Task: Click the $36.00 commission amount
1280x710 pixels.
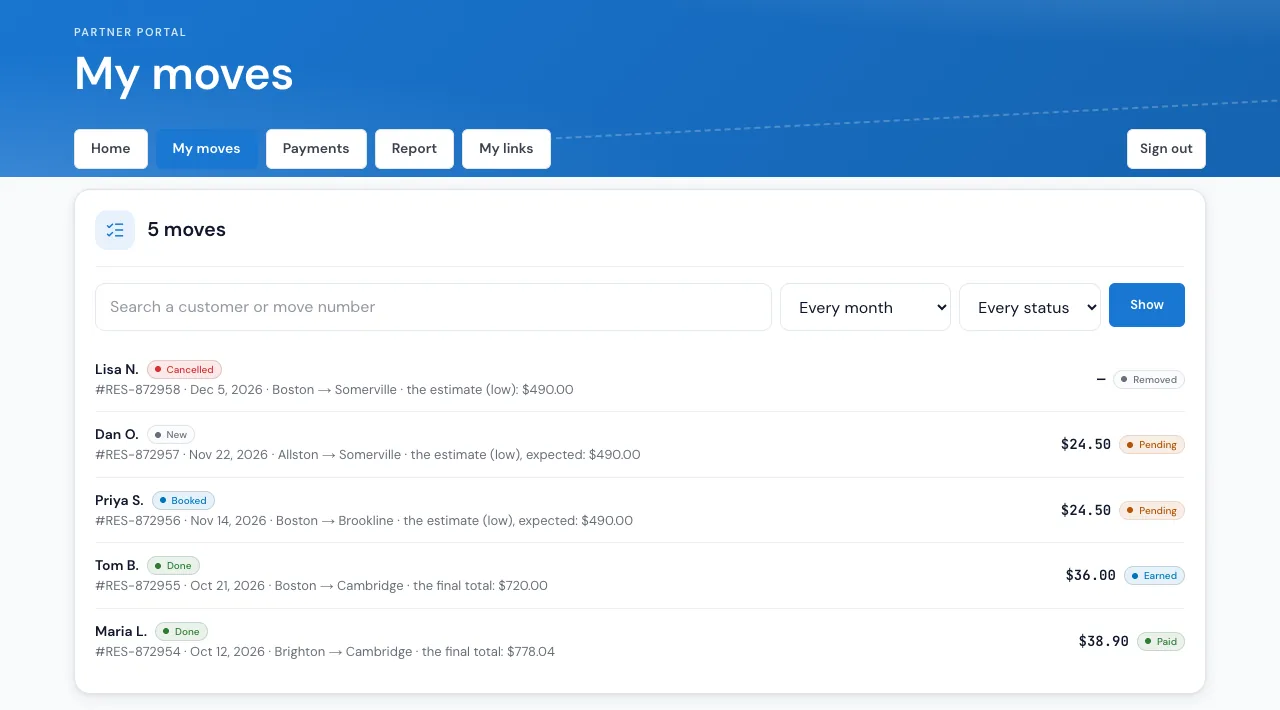Action: [x=1091, y=575]
